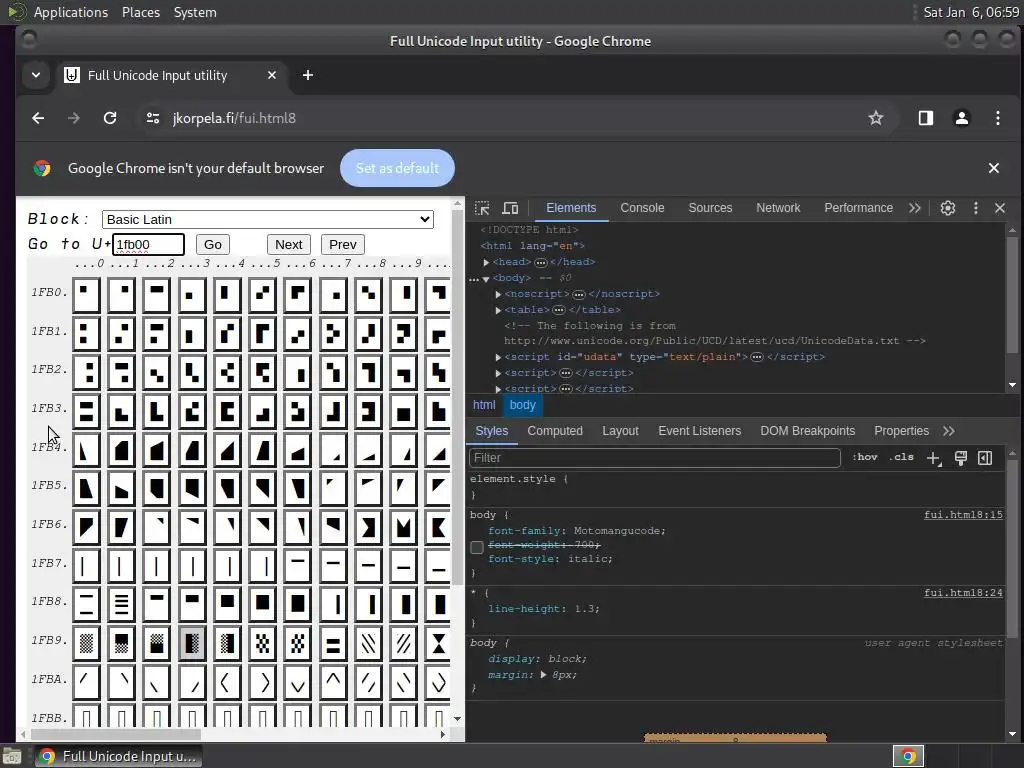1024x768 pixels.
Task: Bookmark this page with the star icon
Action: [x=876, y=118]
